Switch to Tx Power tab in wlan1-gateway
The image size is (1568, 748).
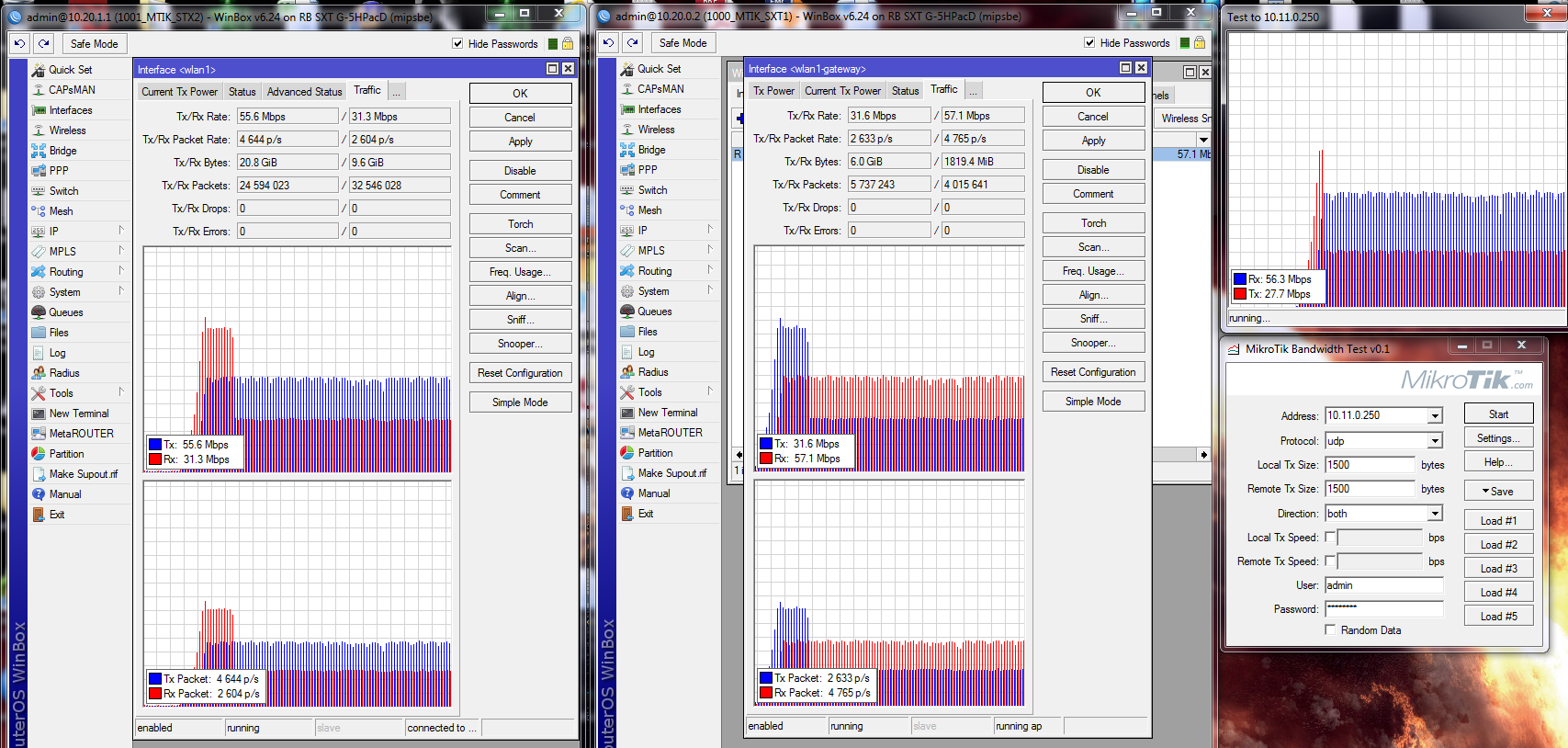coord(773,91)
